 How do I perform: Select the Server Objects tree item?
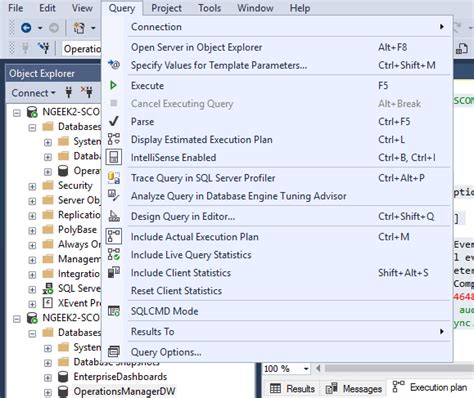tap(79, 200)
